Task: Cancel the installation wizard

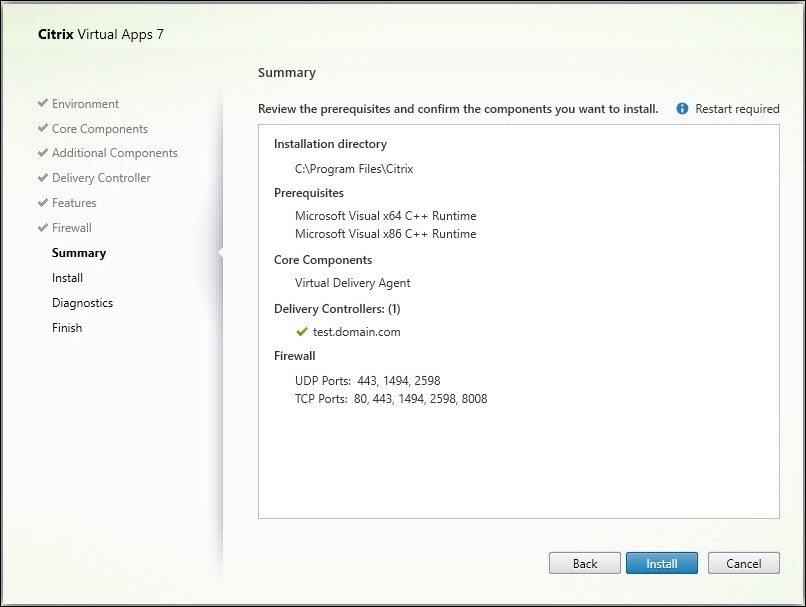Action: [743, 563]
